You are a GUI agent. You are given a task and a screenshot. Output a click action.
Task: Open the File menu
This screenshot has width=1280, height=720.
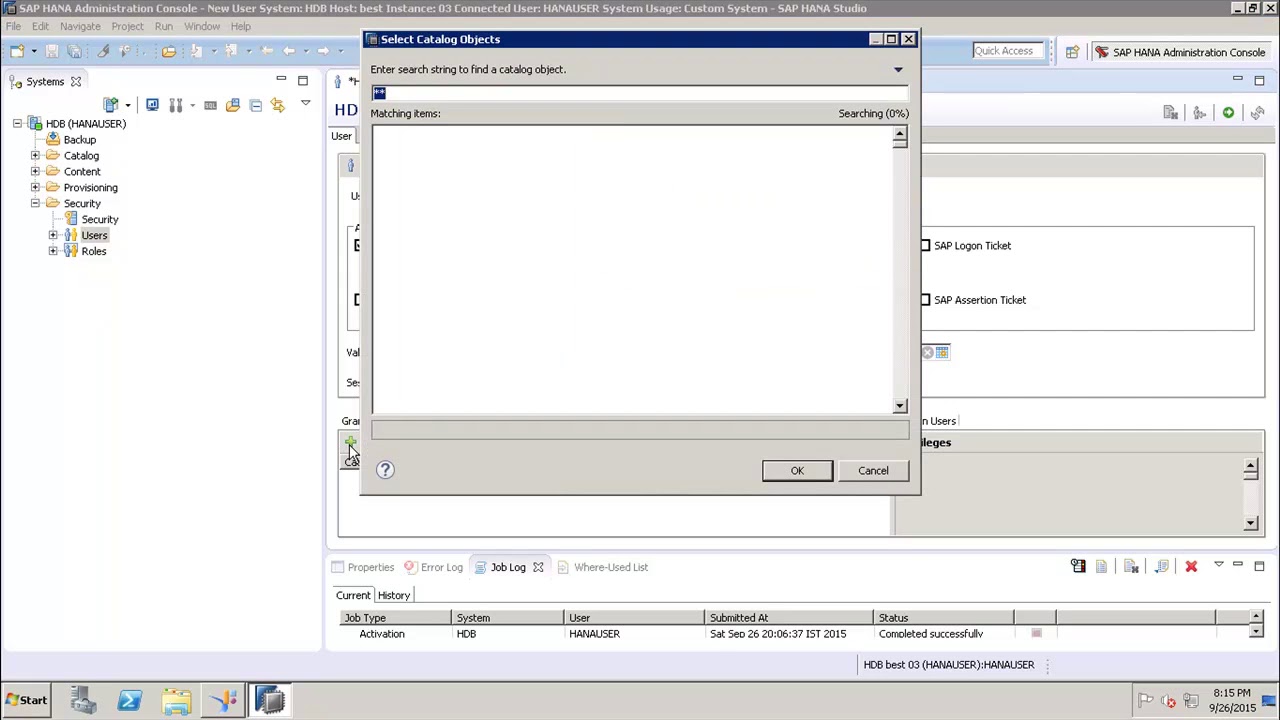(13, 26)
